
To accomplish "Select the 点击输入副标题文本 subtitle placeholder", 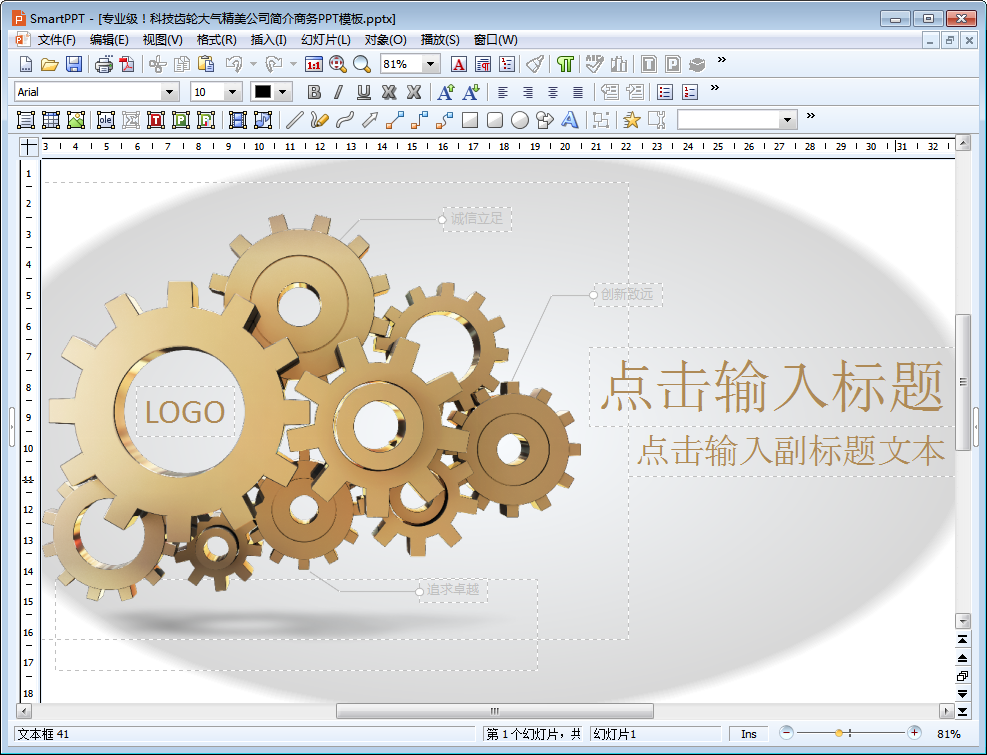I will [x=791, y=451].
